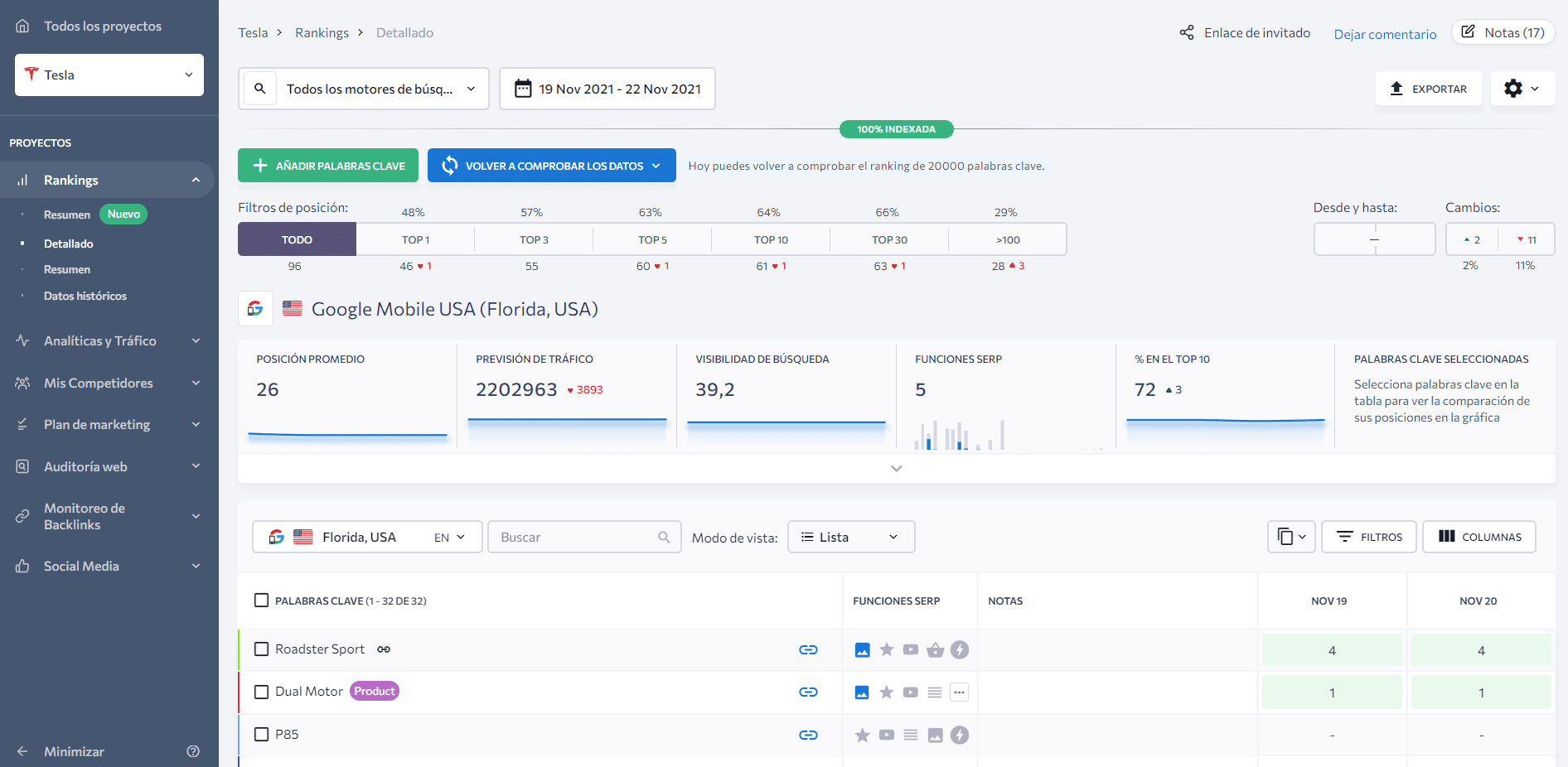Open the date range picker 19 Nov - 22 Nov
Screen dimensions: 1568x767
click(607, 89)
